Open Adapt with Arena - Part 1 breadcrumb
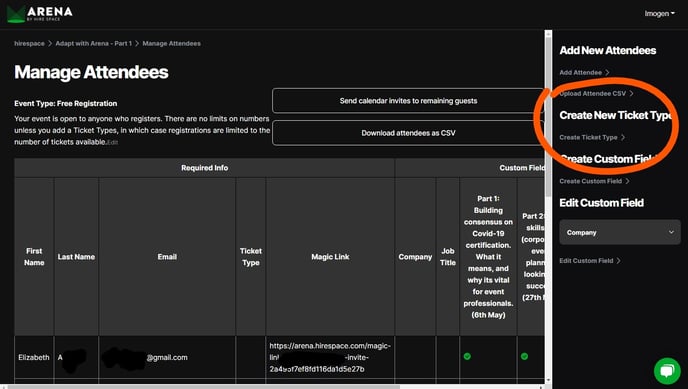The width and height of the screenshot is (688, 389). click(x=93, y=43)
